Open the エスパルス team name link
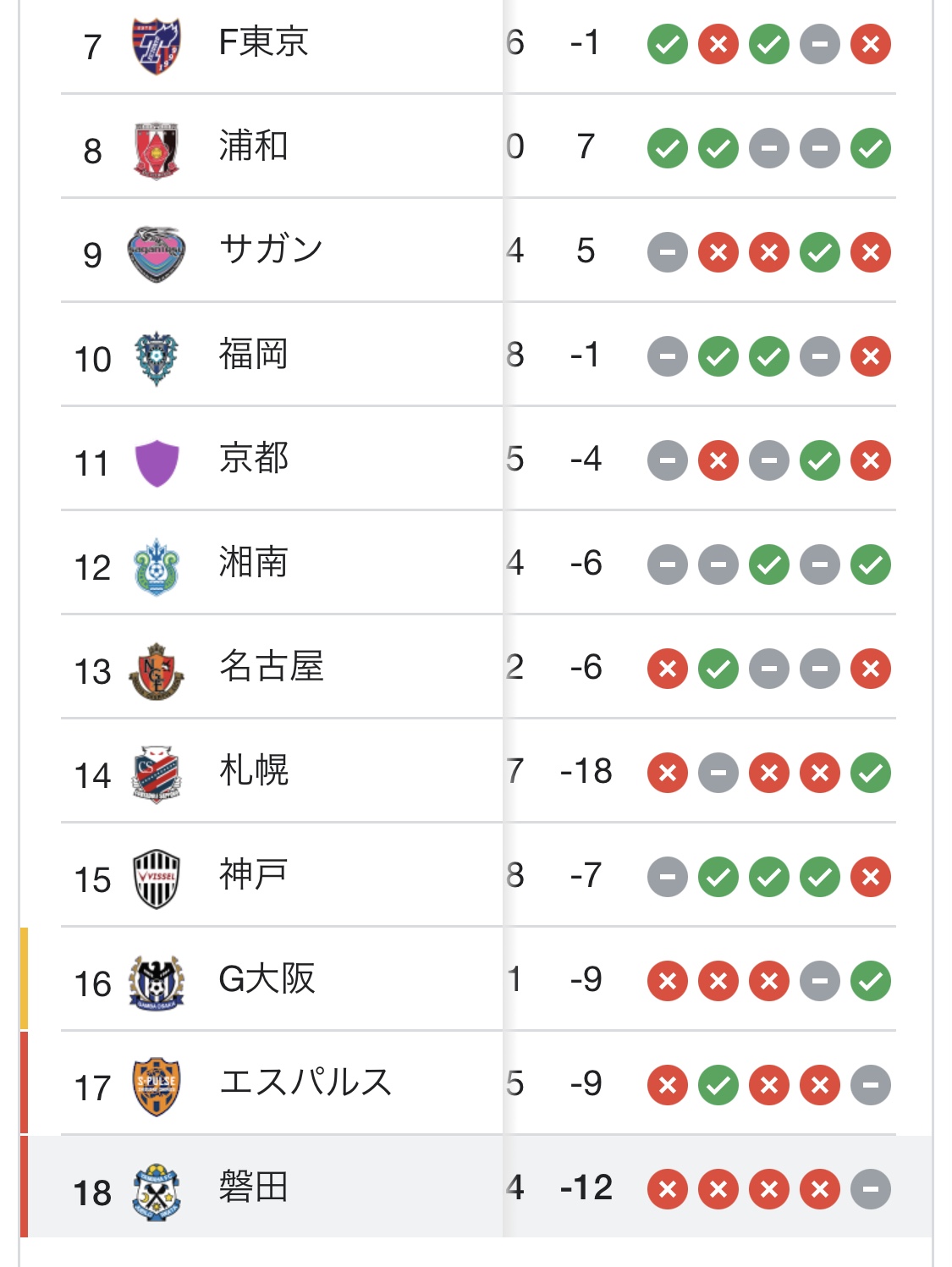The image size is (952, 1267). point(305,1082)
